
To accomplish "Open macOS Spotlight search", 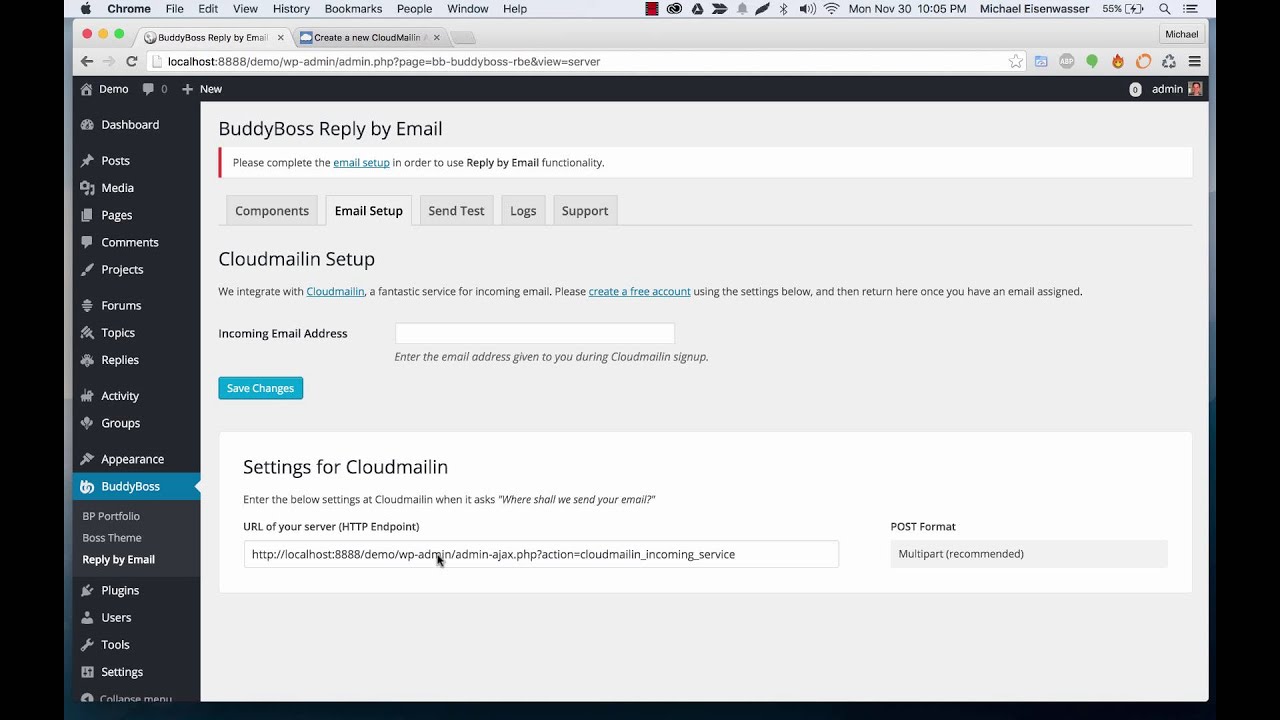I will tap(1165, 9).
